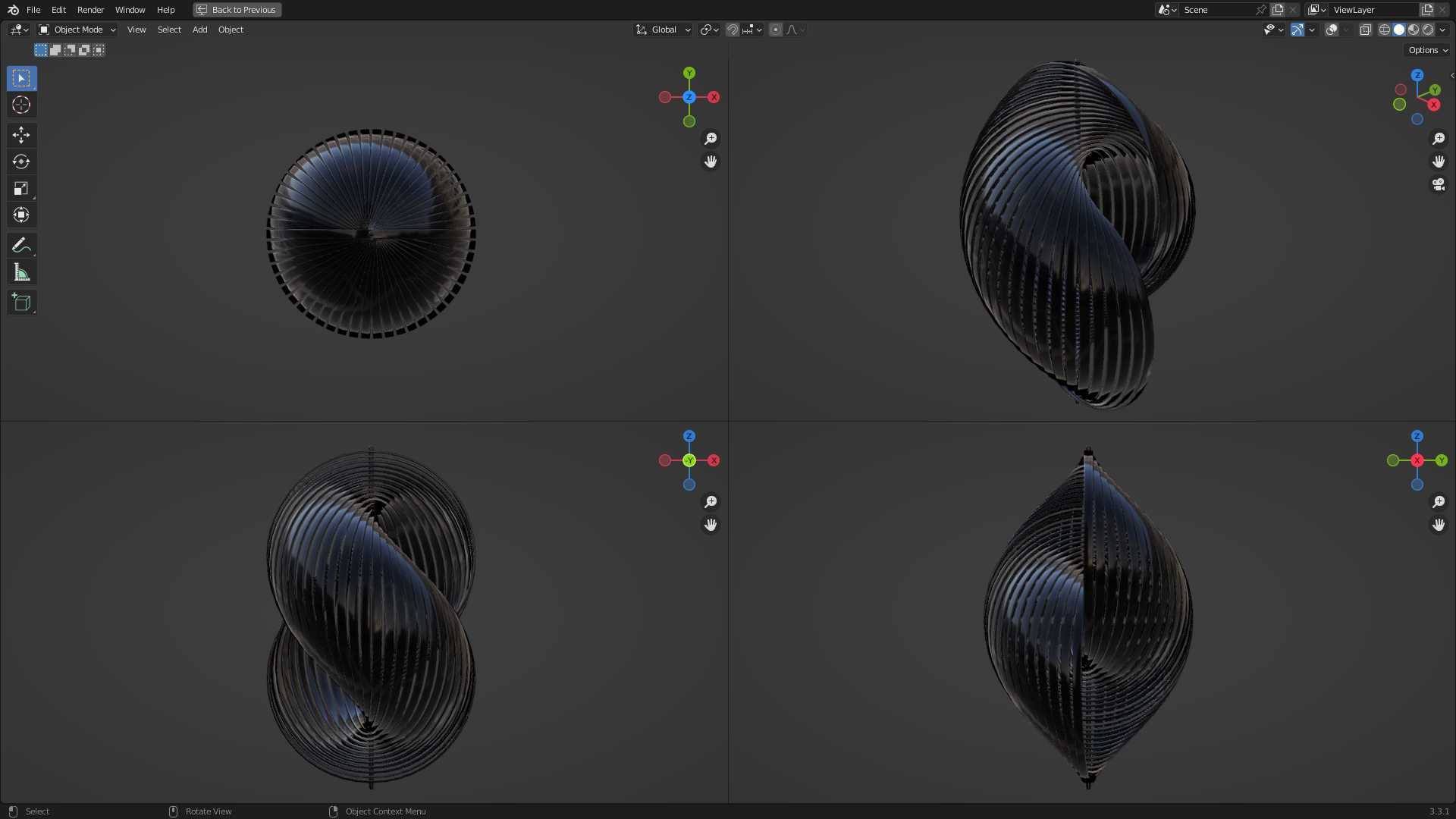Click zoom magnifier in bottom-right viewport
This screenshot has width=1456, height=819.
pyautogui.click(x=1439, y=502)
